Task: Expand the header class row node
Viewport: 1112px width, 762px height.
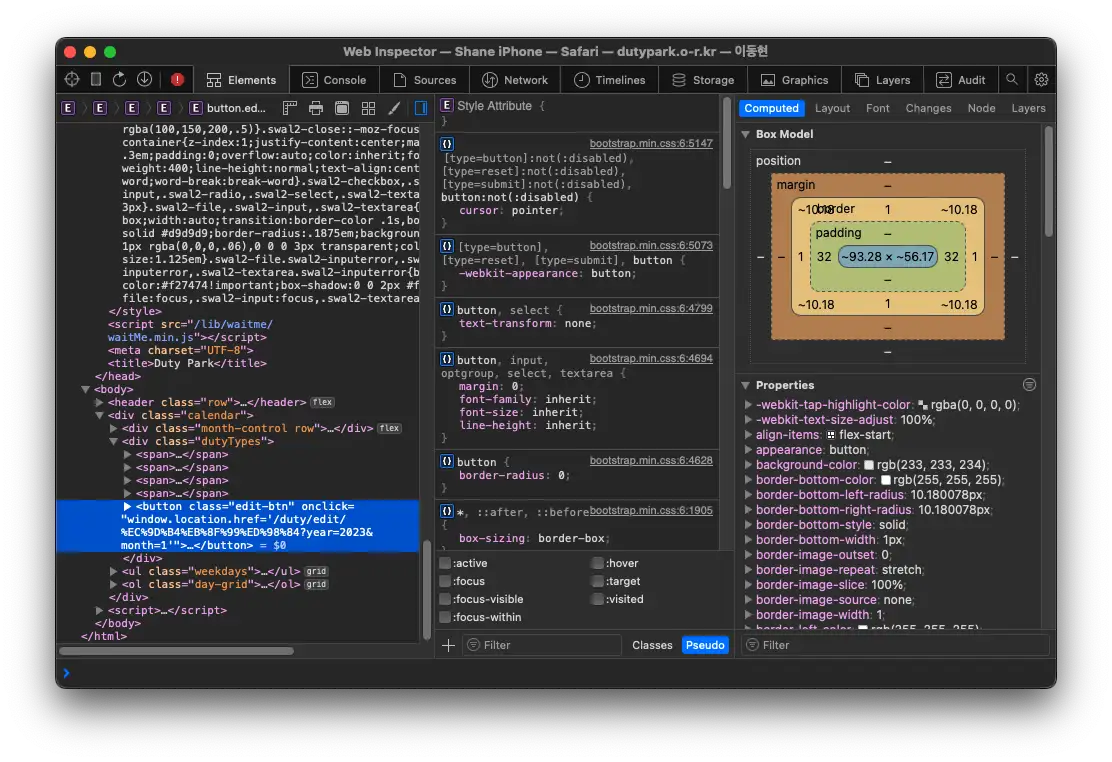Action: pyautogui.click(x=99, y=402)
